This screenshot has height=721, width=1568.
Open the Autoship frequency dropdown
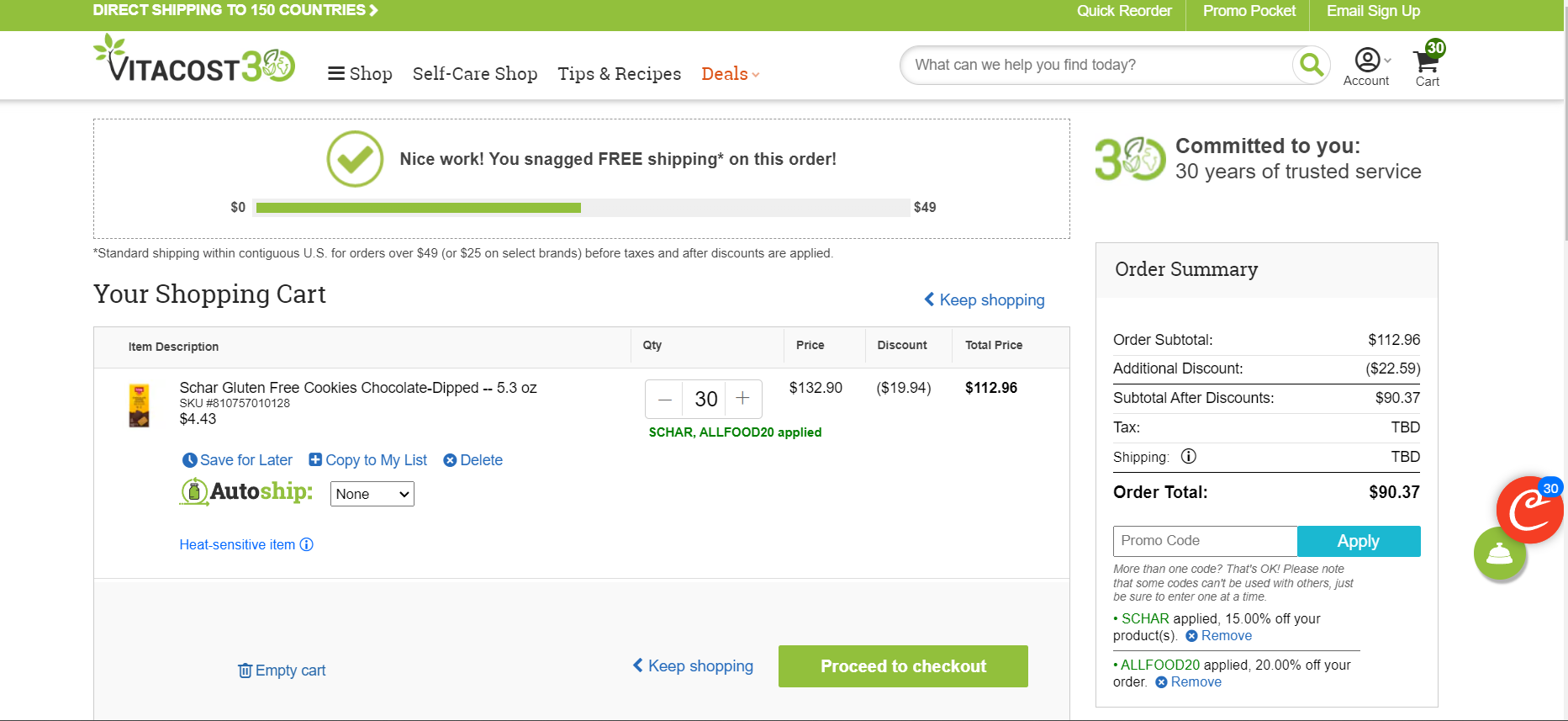(372, 494)
